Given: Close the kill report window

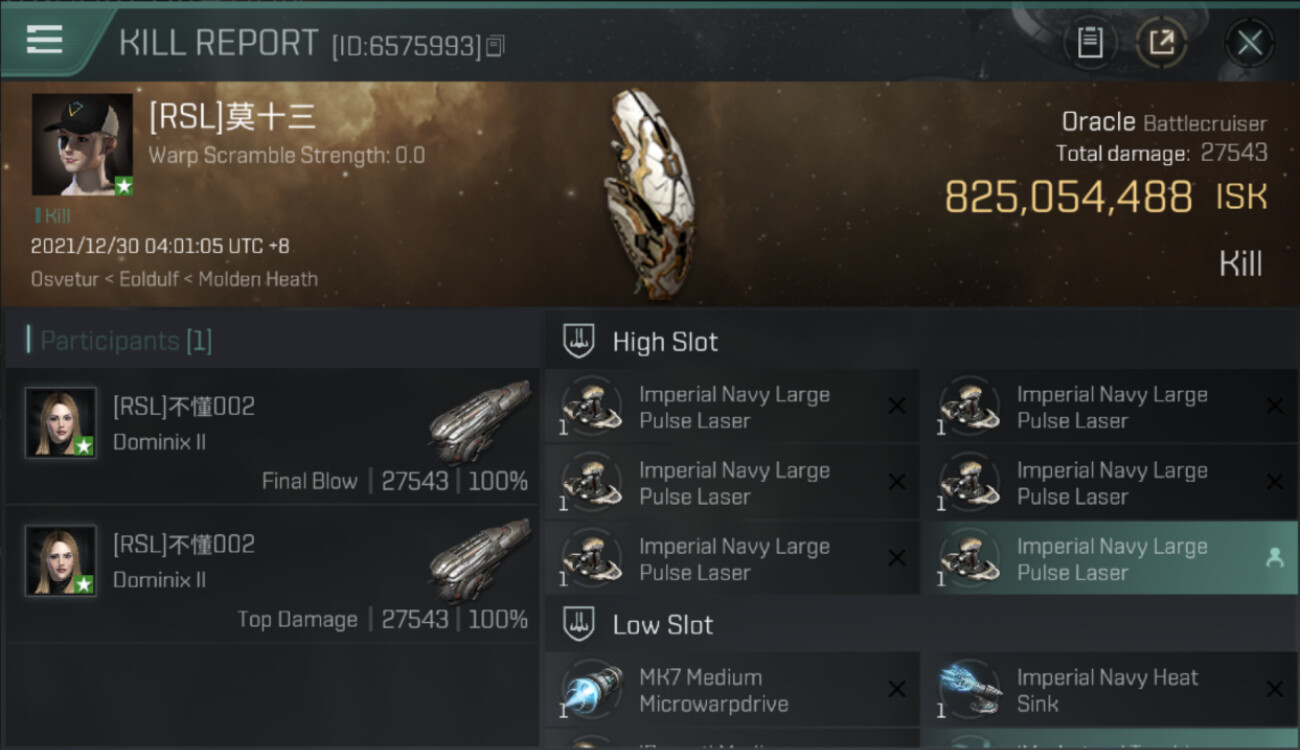Looking at the screenshot, I should (x=1249, y=43).
